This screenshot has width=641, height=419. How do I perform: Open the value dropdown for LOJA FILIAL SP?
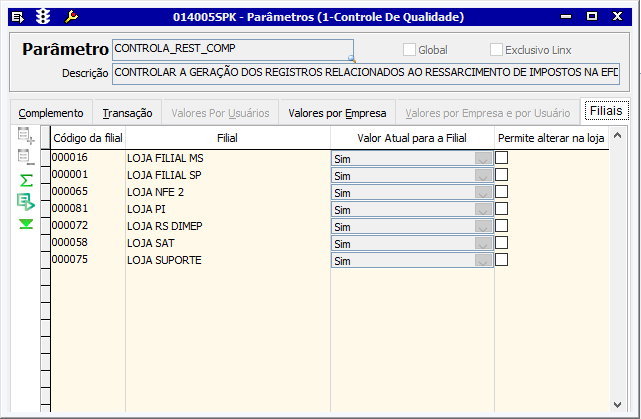coord(485,176)
